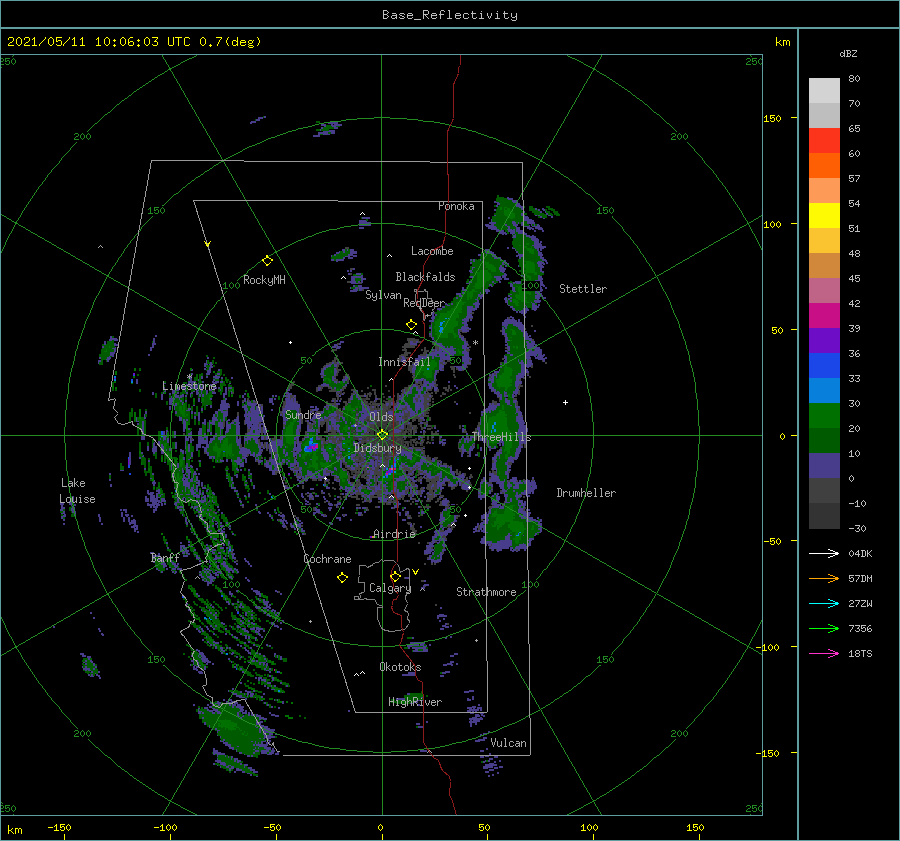
Task: Pick the bright green swatch in dBZ legend
Action: [824, 416]
